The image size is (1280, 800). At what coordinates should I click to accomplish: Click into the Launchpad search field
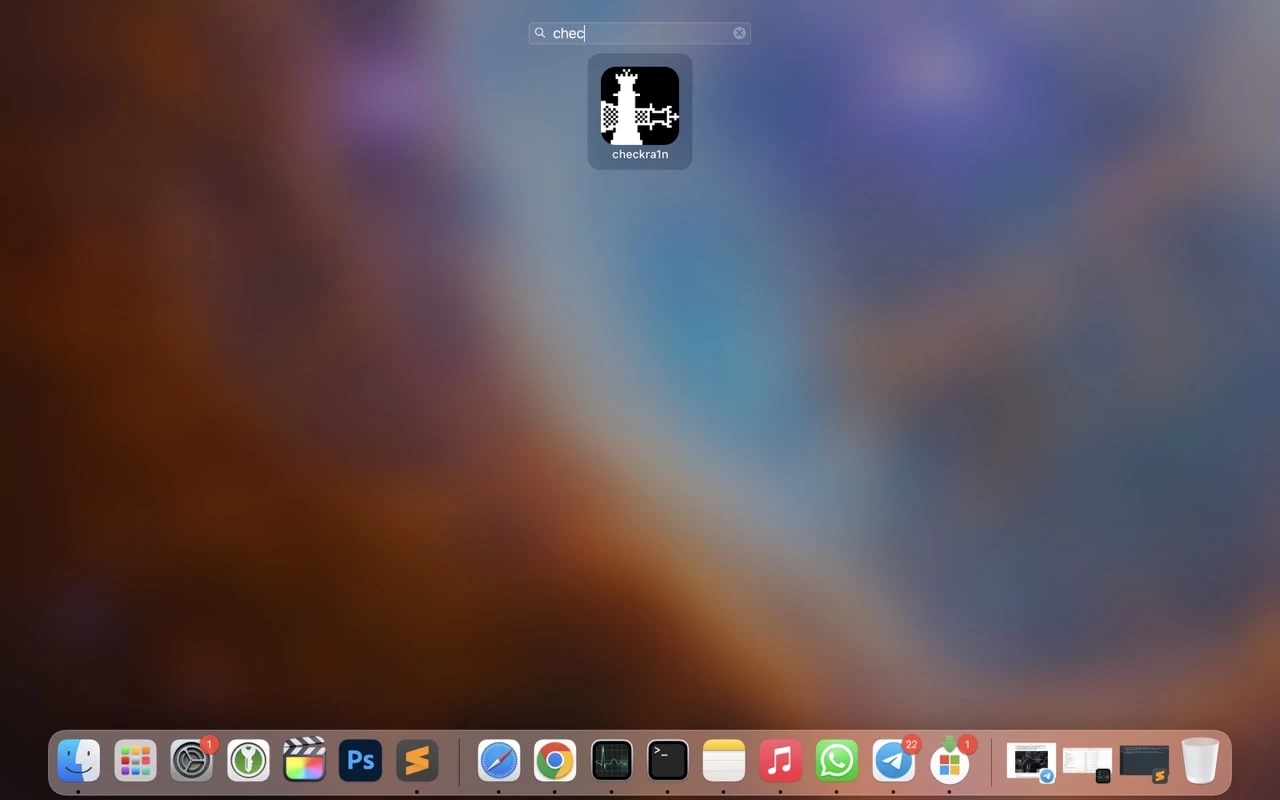pos(640,33)
